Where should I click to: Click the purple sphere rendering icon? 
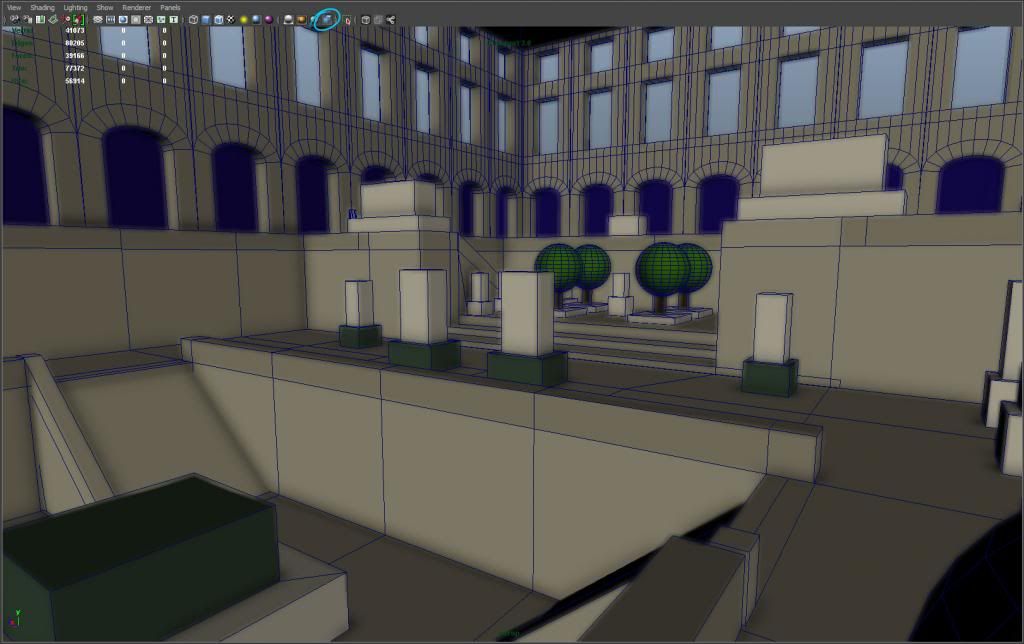point(268,20)
